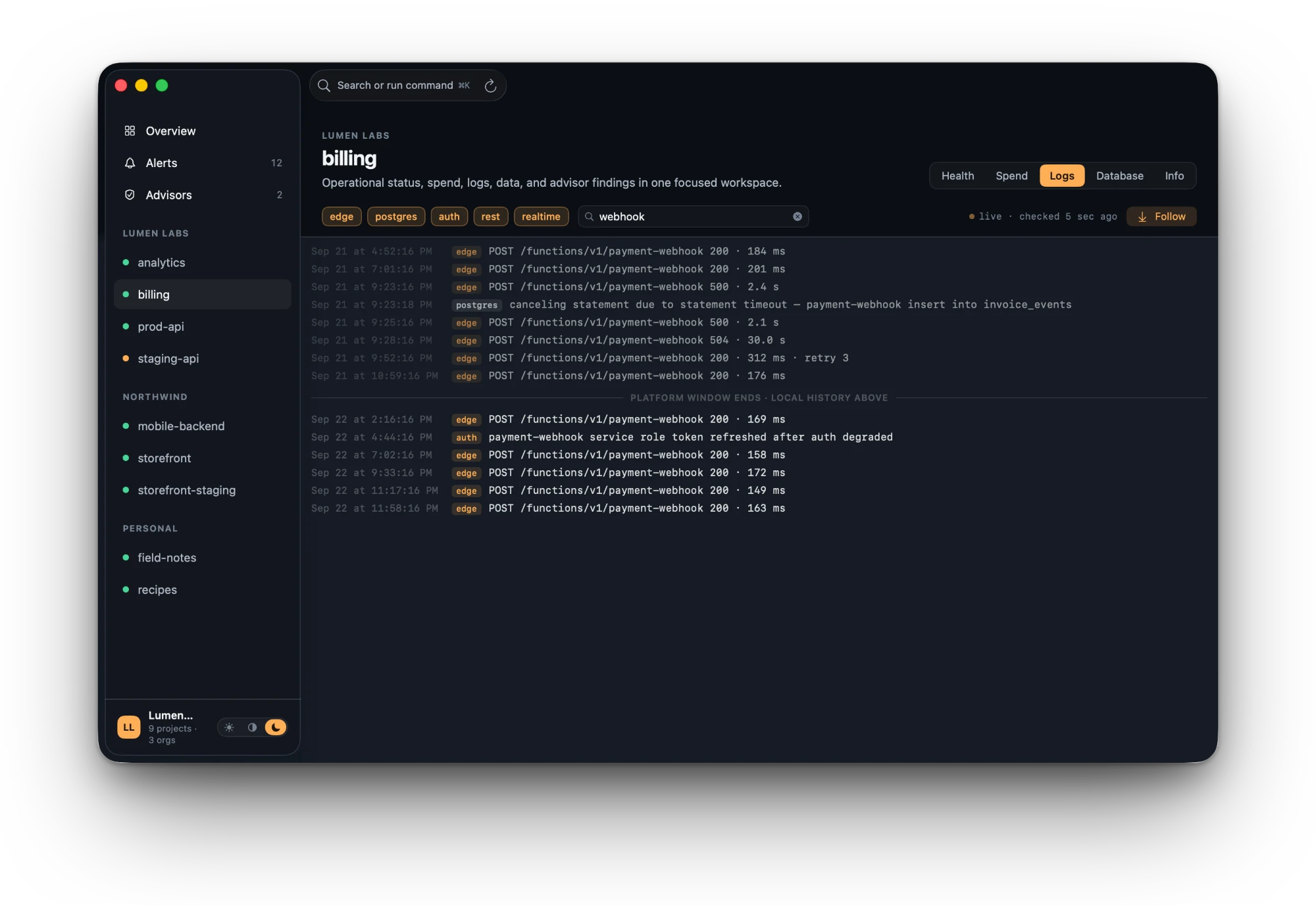Click the Follow button
This screenshot has height=905, width=1316.
1161,216
